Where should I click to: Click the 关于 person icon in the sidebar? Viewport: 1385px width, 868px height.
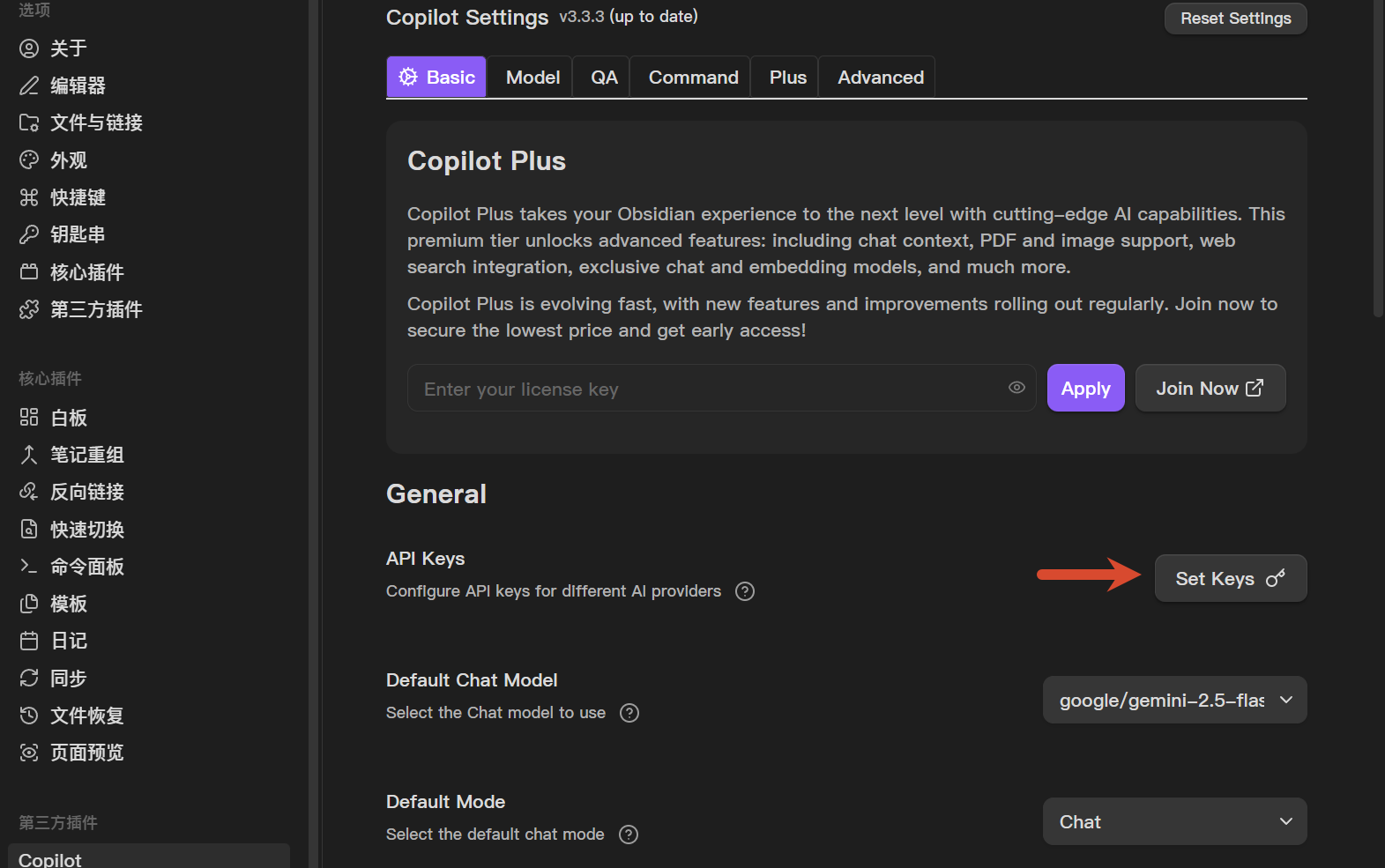(x=29, y=48)
